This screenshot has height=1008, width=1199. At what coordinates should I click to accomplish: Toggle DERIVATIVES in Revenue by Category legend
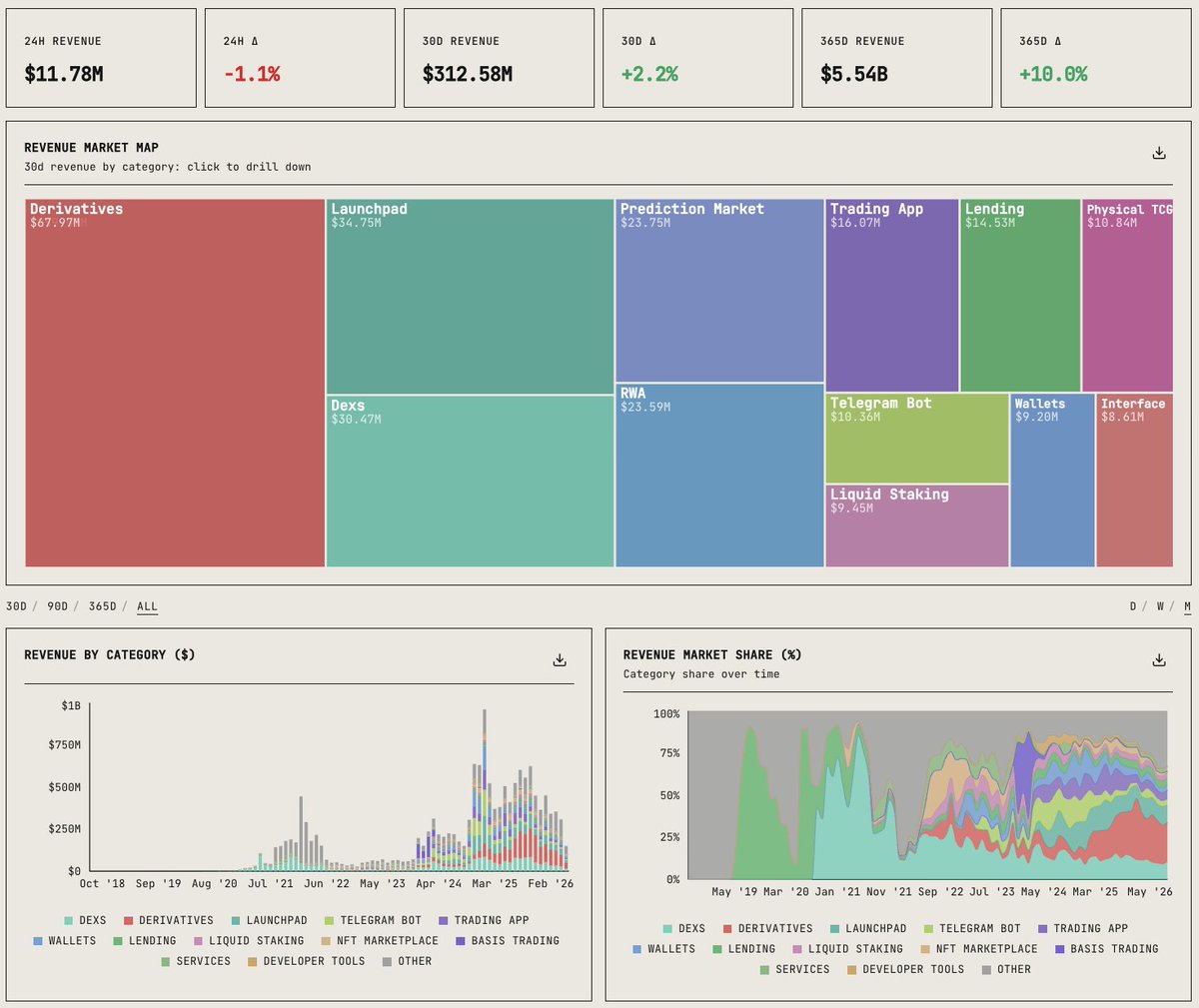[169, 920]
